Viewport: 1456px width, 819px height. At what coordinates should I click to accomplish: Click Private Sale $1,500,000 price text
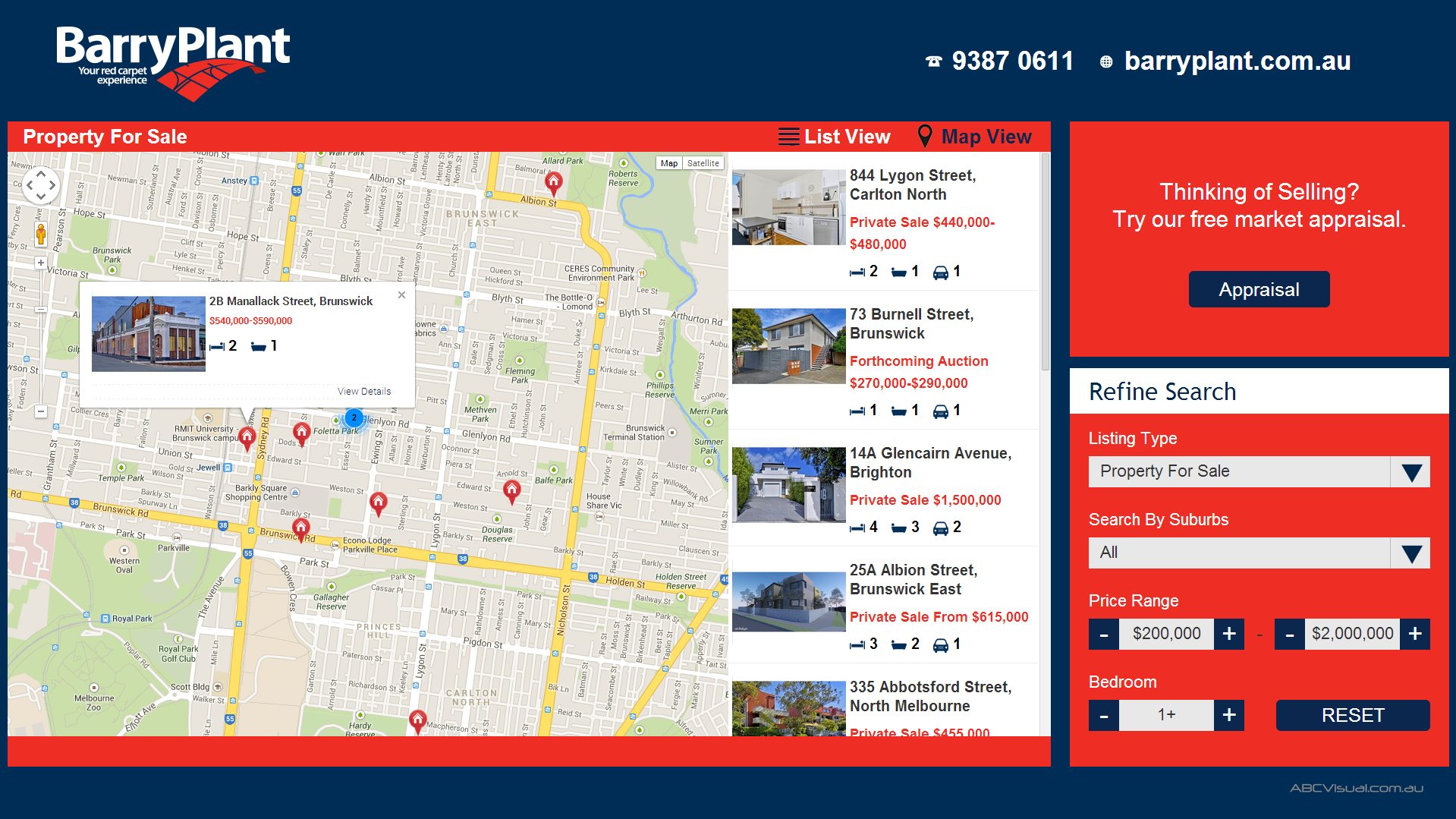coord(925,500)
